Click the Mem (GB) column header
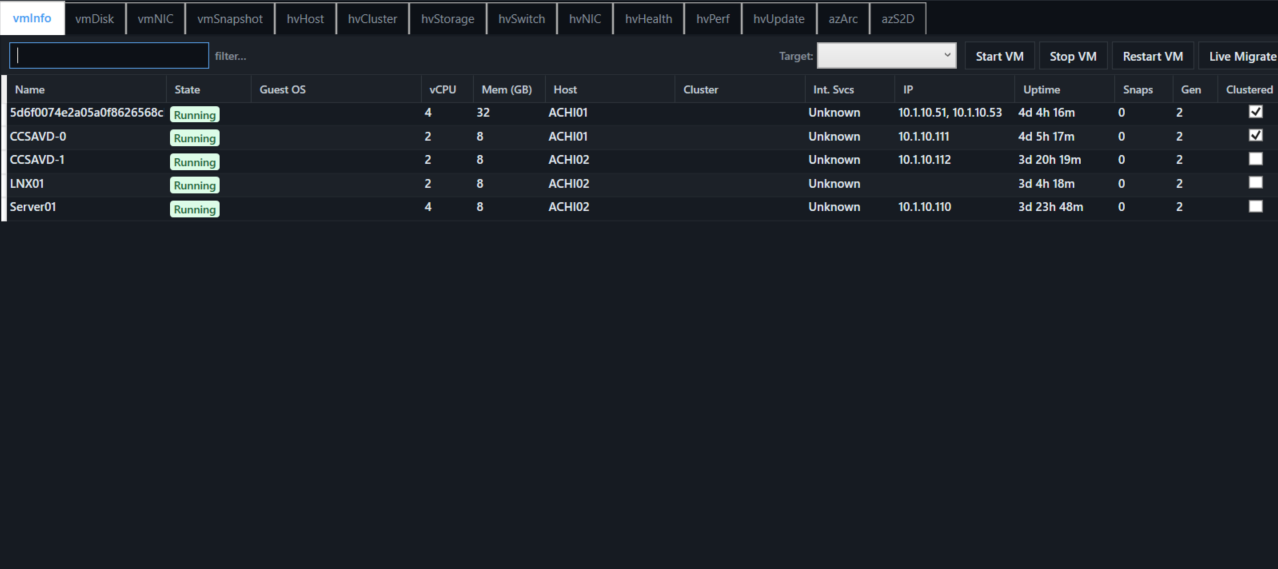Screen dimensions: 1278x569 point(506,90)
